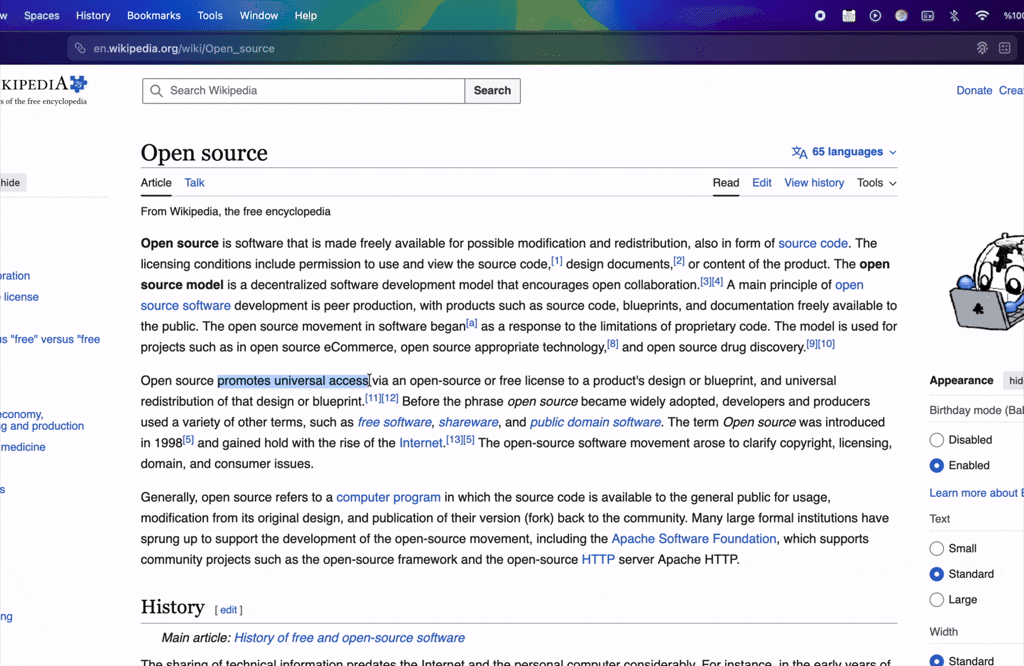Click the fingerprint icon in the address bar
1024x666 pixels.
(x=982, y=48)
